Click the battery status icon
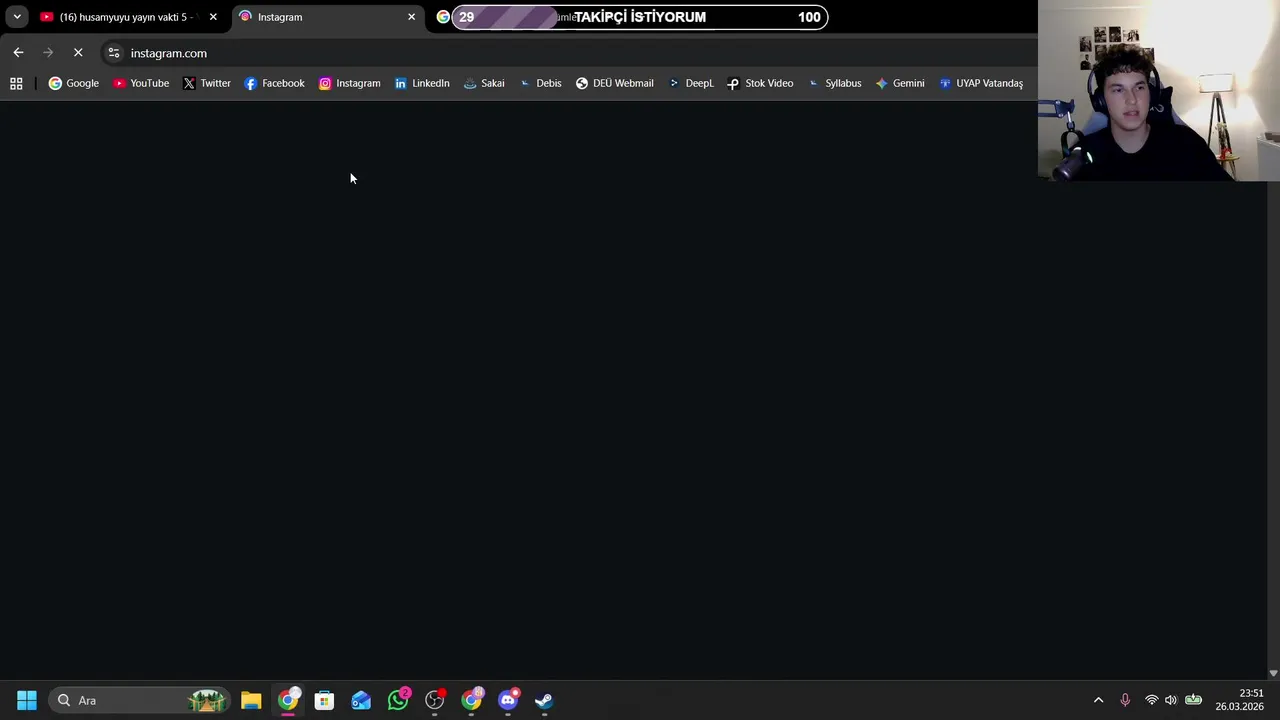This screenshot has width=1280, height=720. click(1193, 700)
